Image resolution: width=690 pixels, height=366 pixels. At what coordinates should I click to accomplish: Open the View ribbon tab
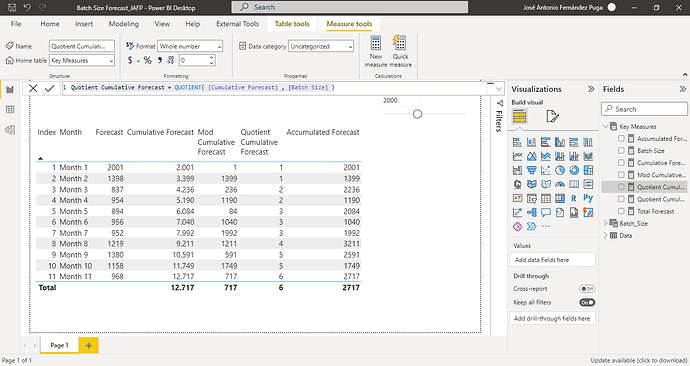[162, 24]
